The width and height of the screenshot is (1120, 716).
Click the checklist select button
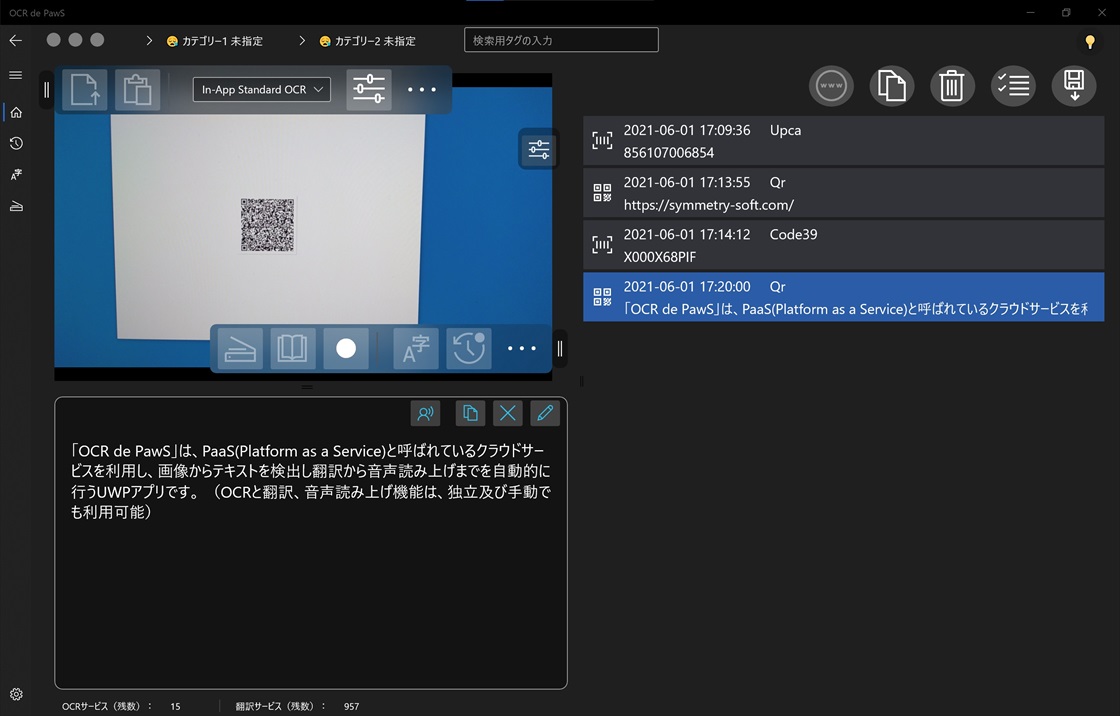click(1013, 86)
